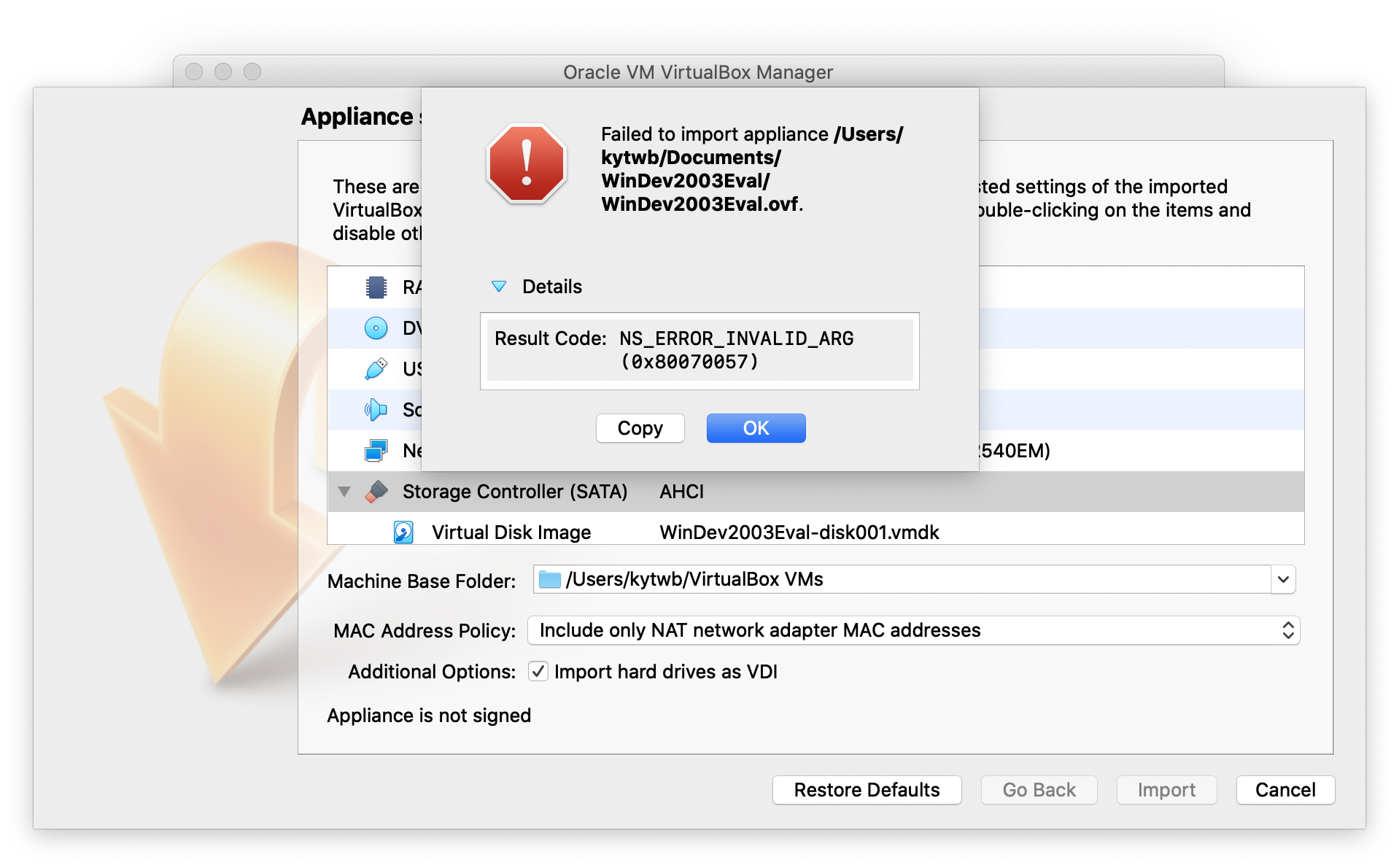Cancel the appliance import

[x=1285, y=790]
